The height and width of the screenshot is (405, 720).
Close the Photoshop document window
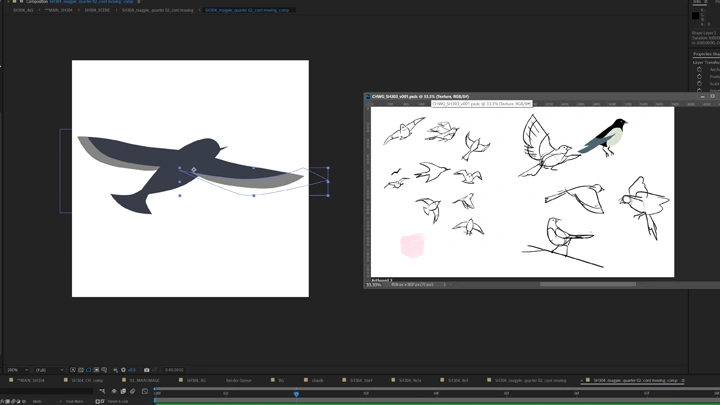click(x=713, y=97)
